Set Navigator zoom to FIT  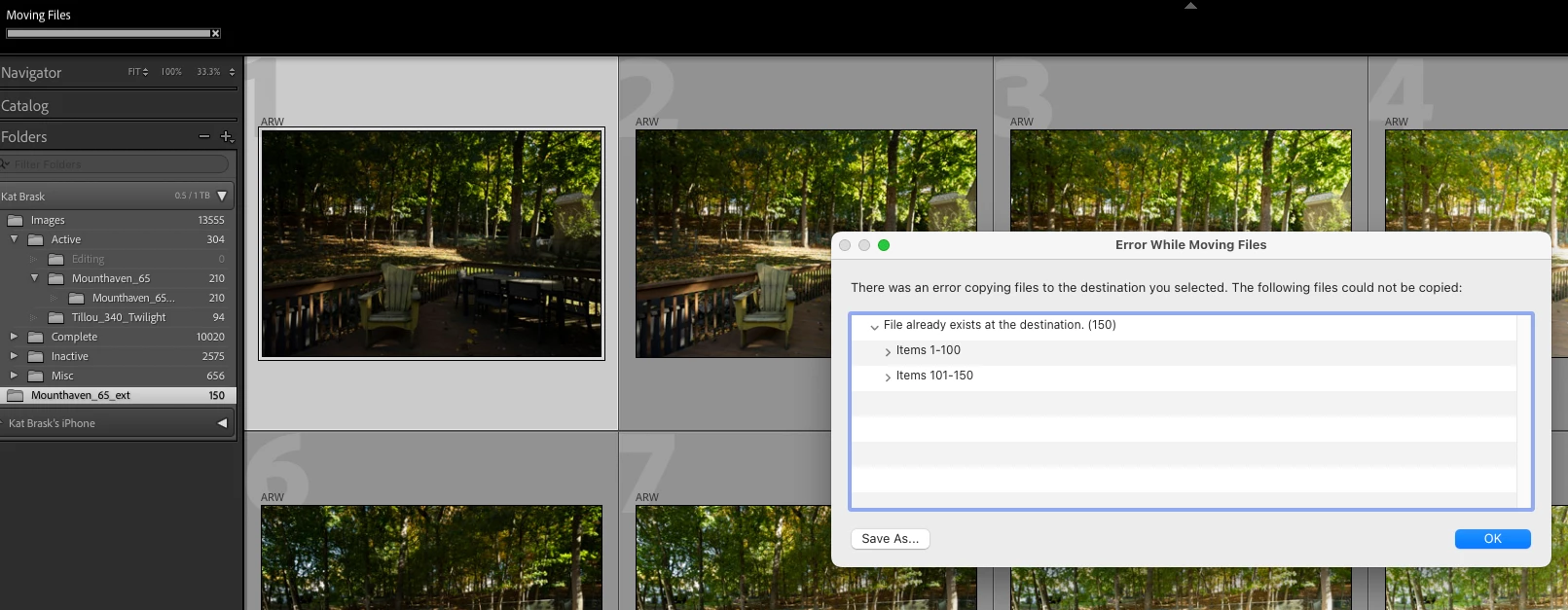[137, 72]
